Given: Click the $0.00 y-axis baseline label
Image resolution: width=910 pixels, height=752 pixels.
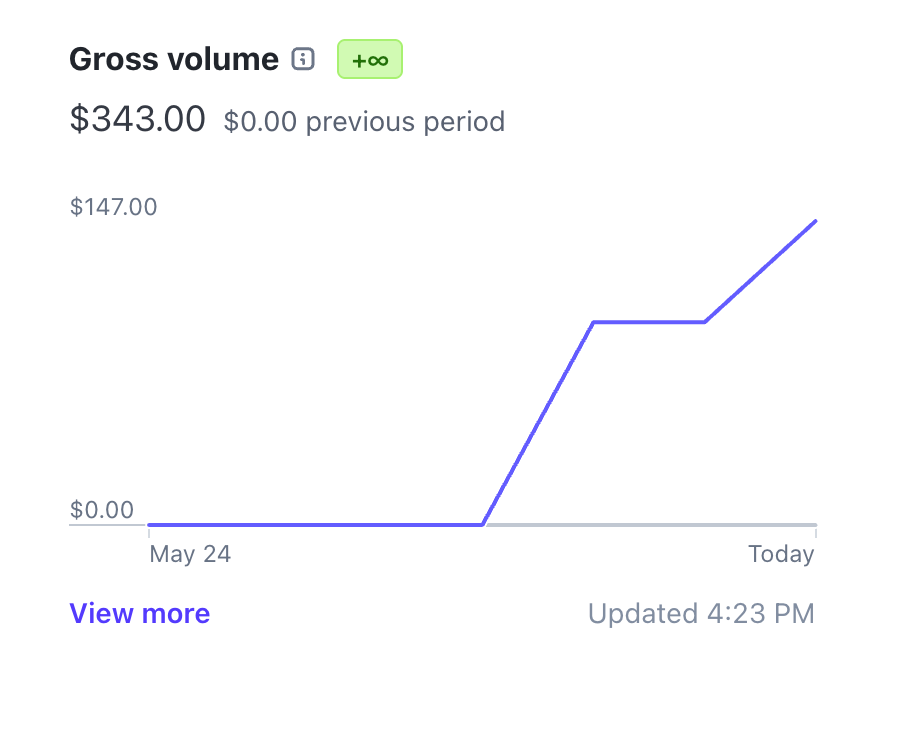Looking at the screenshot, I should [101, 510].
